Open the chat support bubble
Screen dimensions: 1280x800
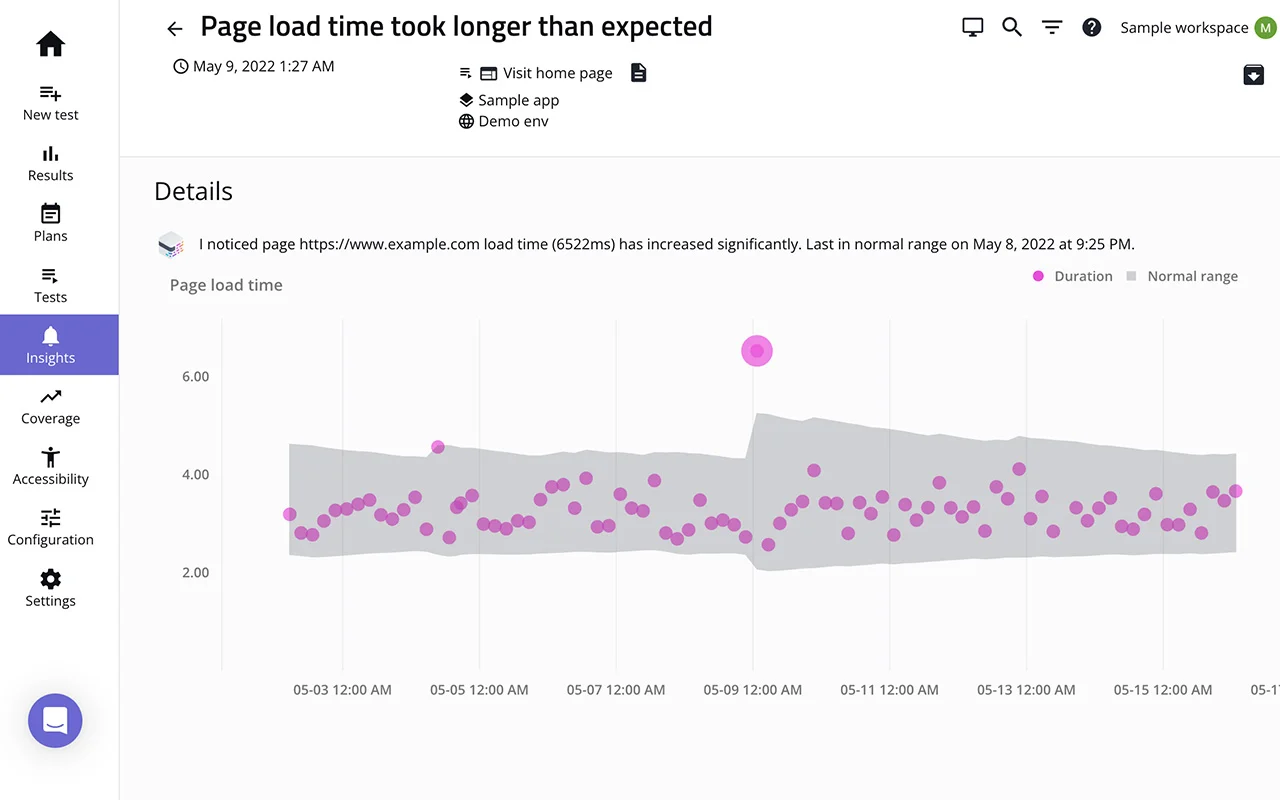[x=54, y=720]
